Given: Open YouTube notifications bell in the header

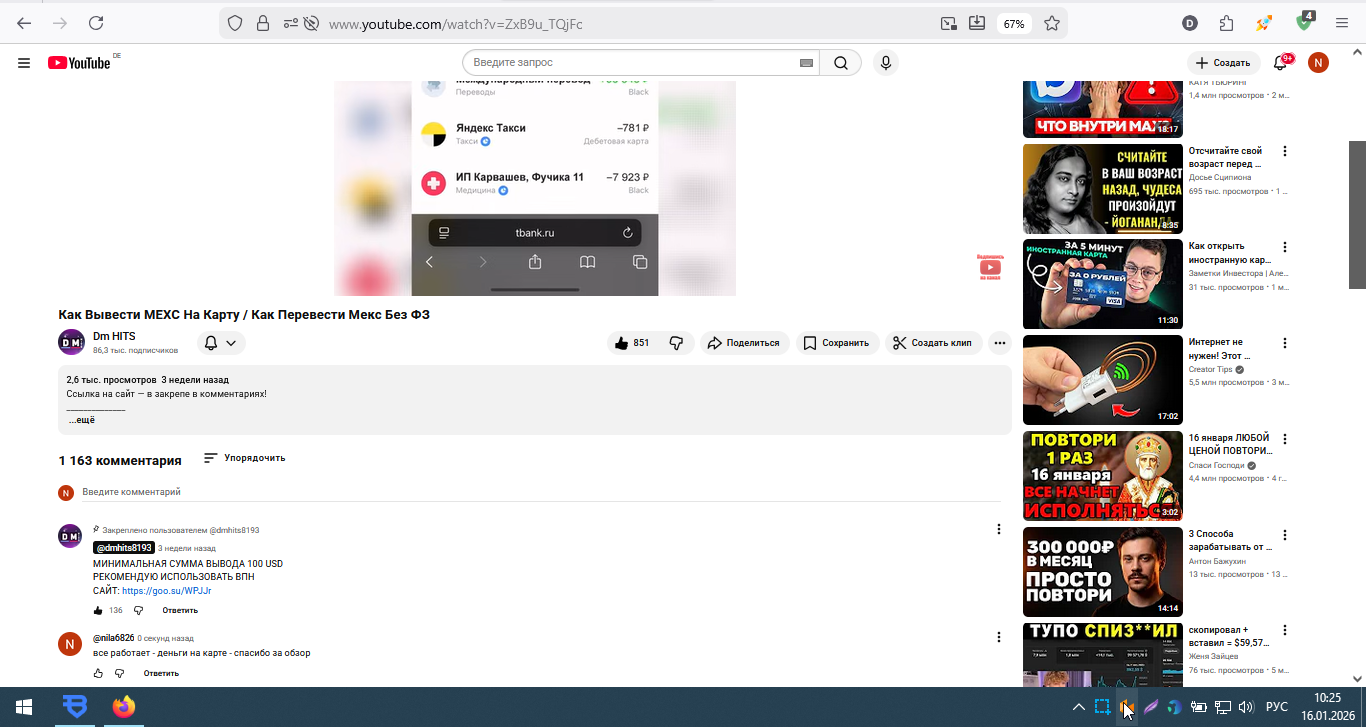Looking at the screenshot, I should coord(1280,63).
